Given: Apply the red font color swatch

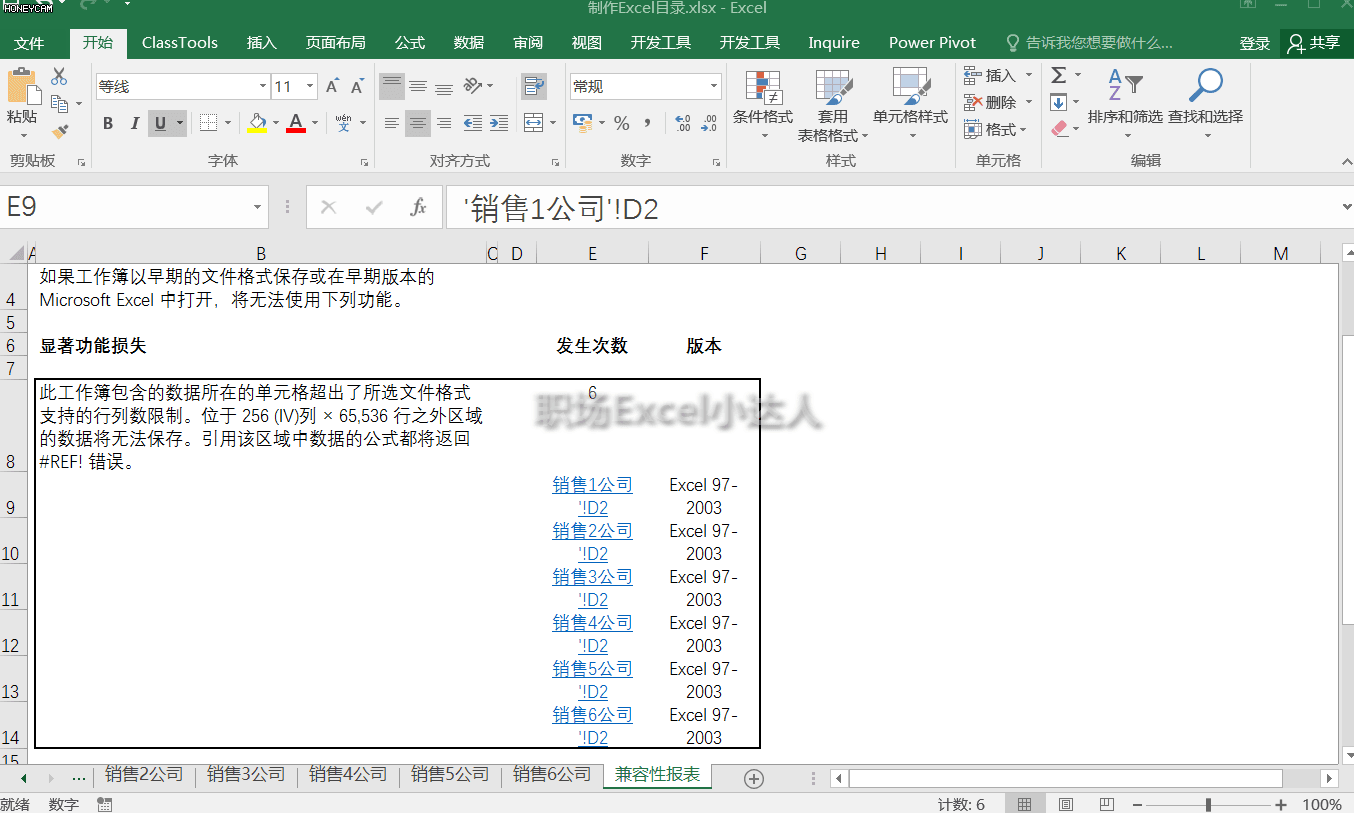Looking at the screenshot, I should point(296,123).
